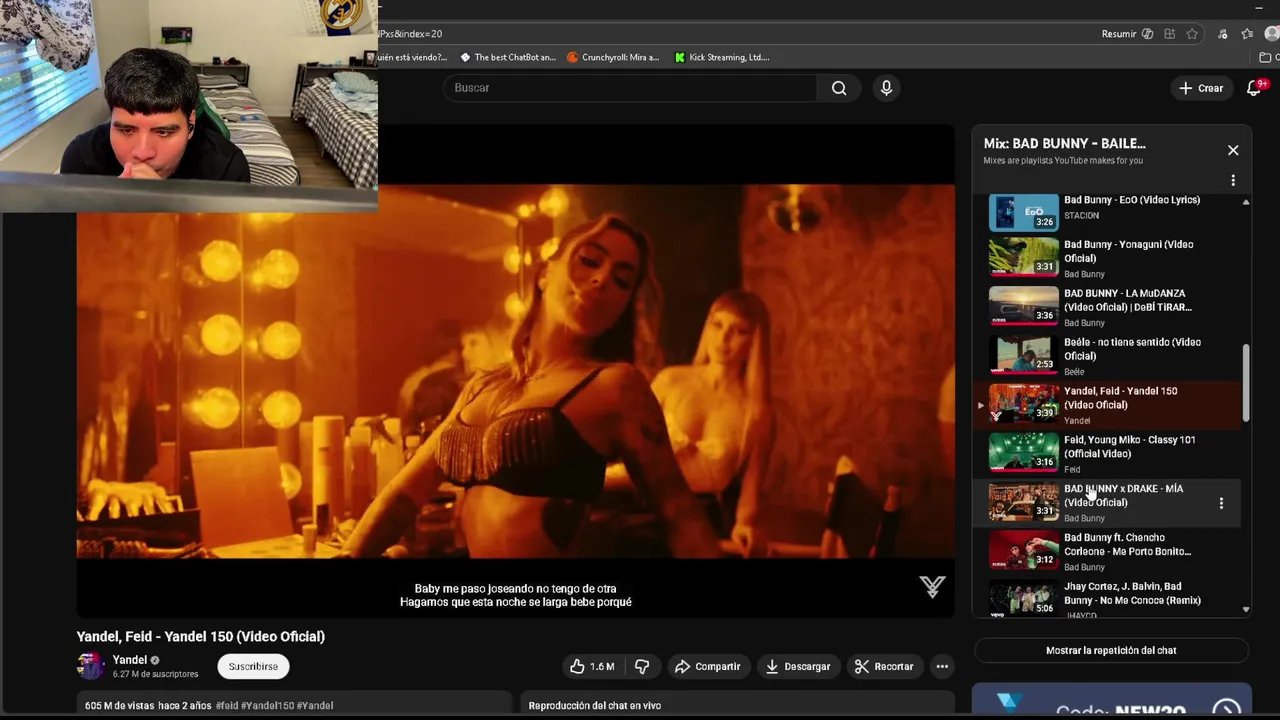Focus the Buscar search field
This screenshot has width=1280, height=720.
pos(630,88)
